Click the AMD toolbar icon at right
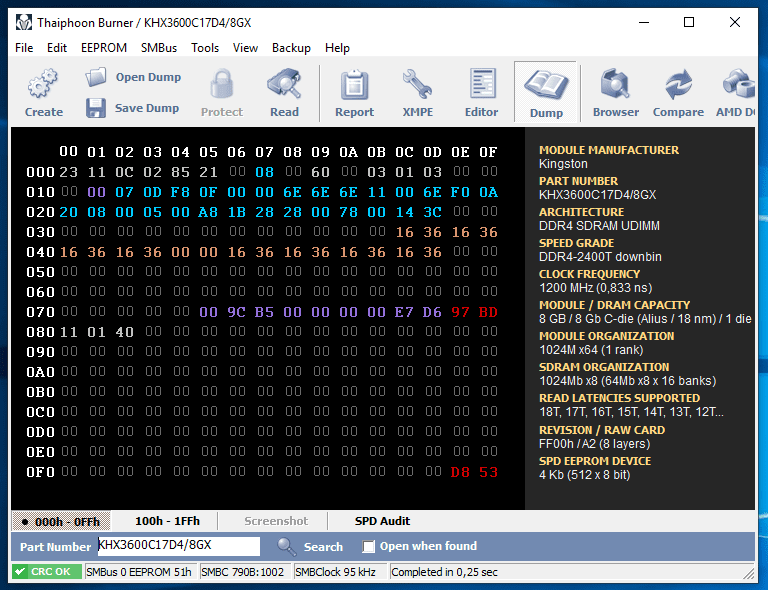This screenshot has height=590, width=768. (738, 84)
